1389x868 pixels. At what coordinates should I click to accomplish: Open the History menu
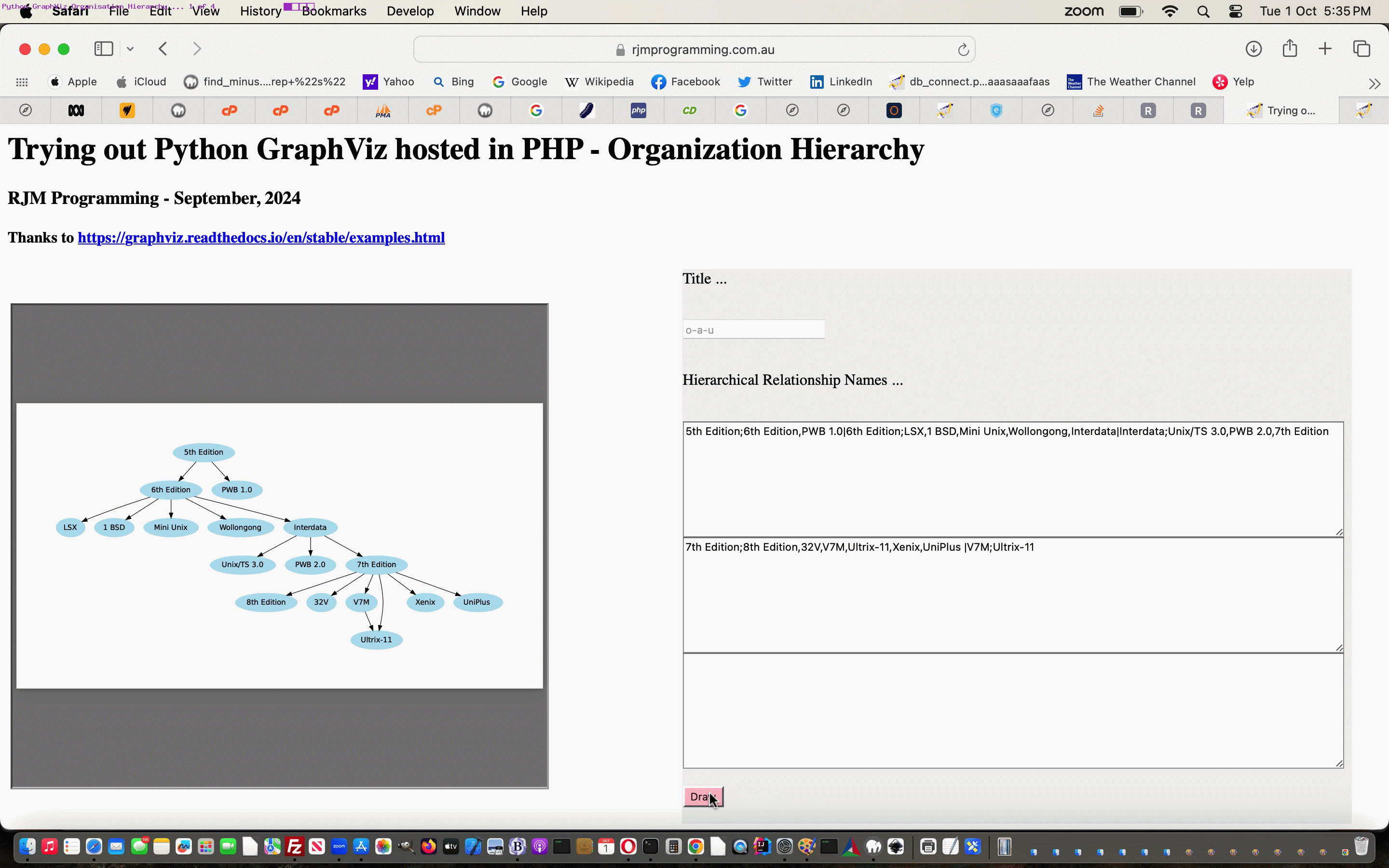pyautogui.click(x=260, y=11)
